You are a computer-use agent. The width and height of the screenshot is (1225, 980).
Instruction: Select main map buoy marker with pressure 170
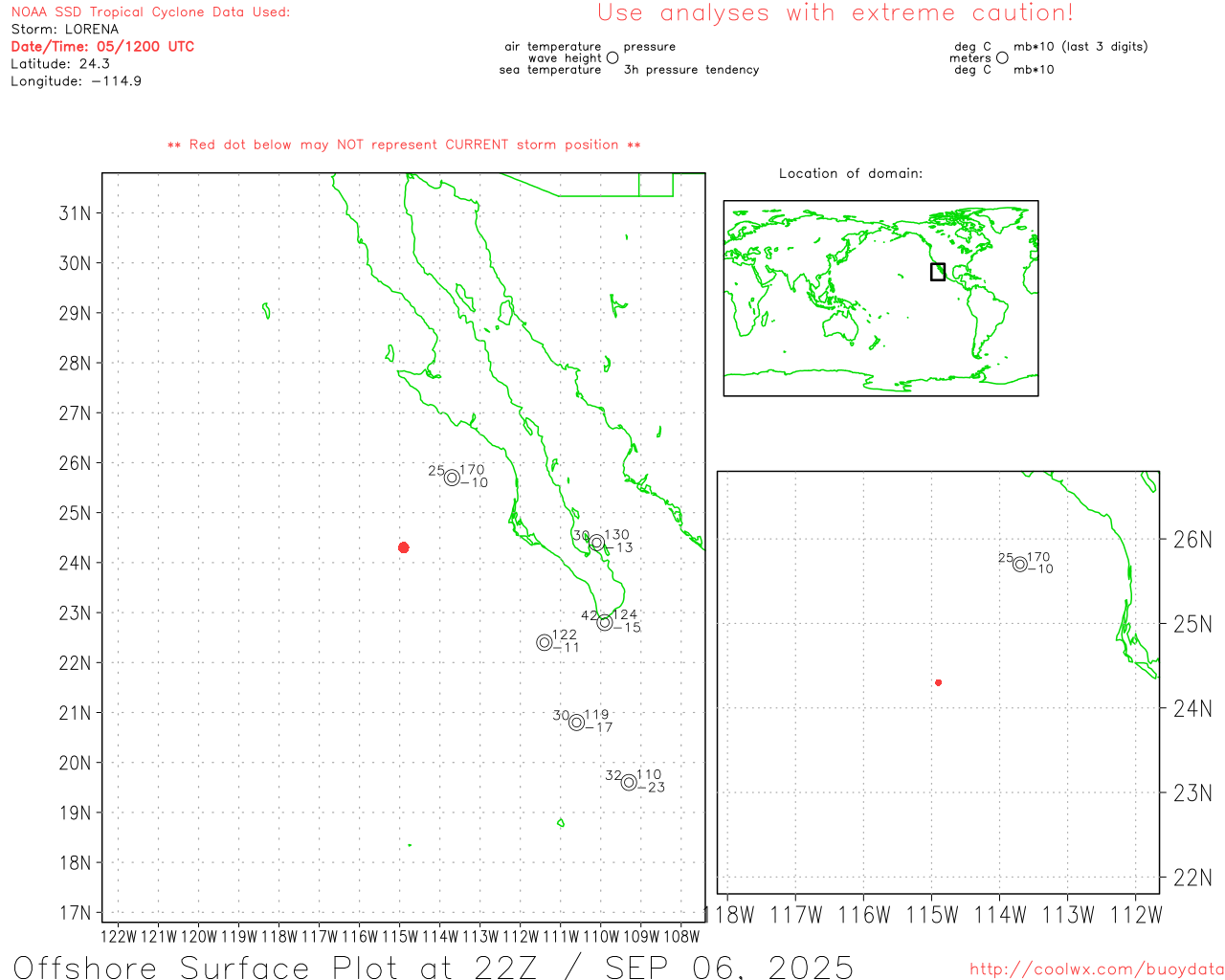pyautogui.click(x=452, y=478)
